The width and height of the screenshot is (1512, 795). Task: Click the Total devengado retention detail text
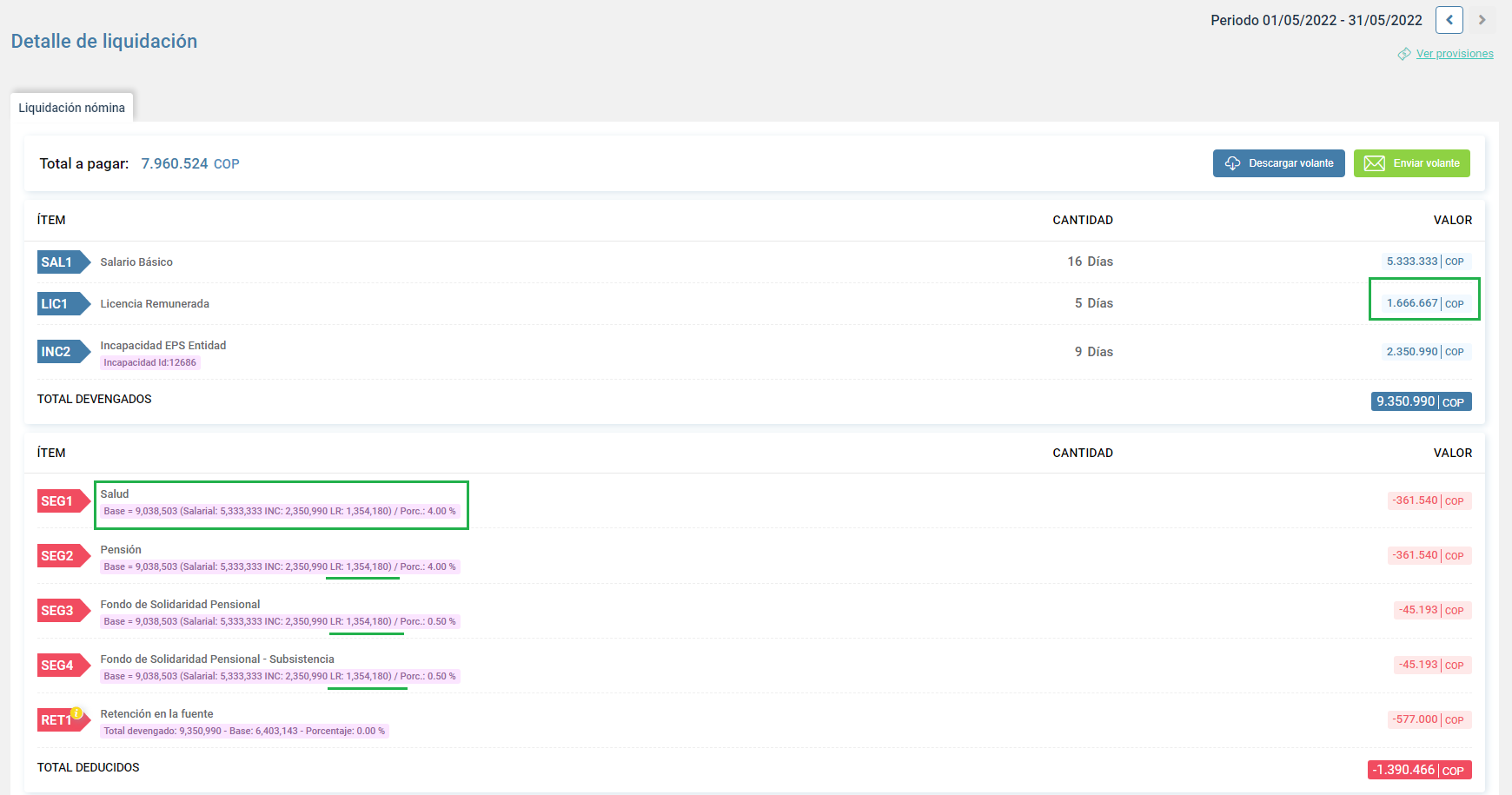click(244, 731)
